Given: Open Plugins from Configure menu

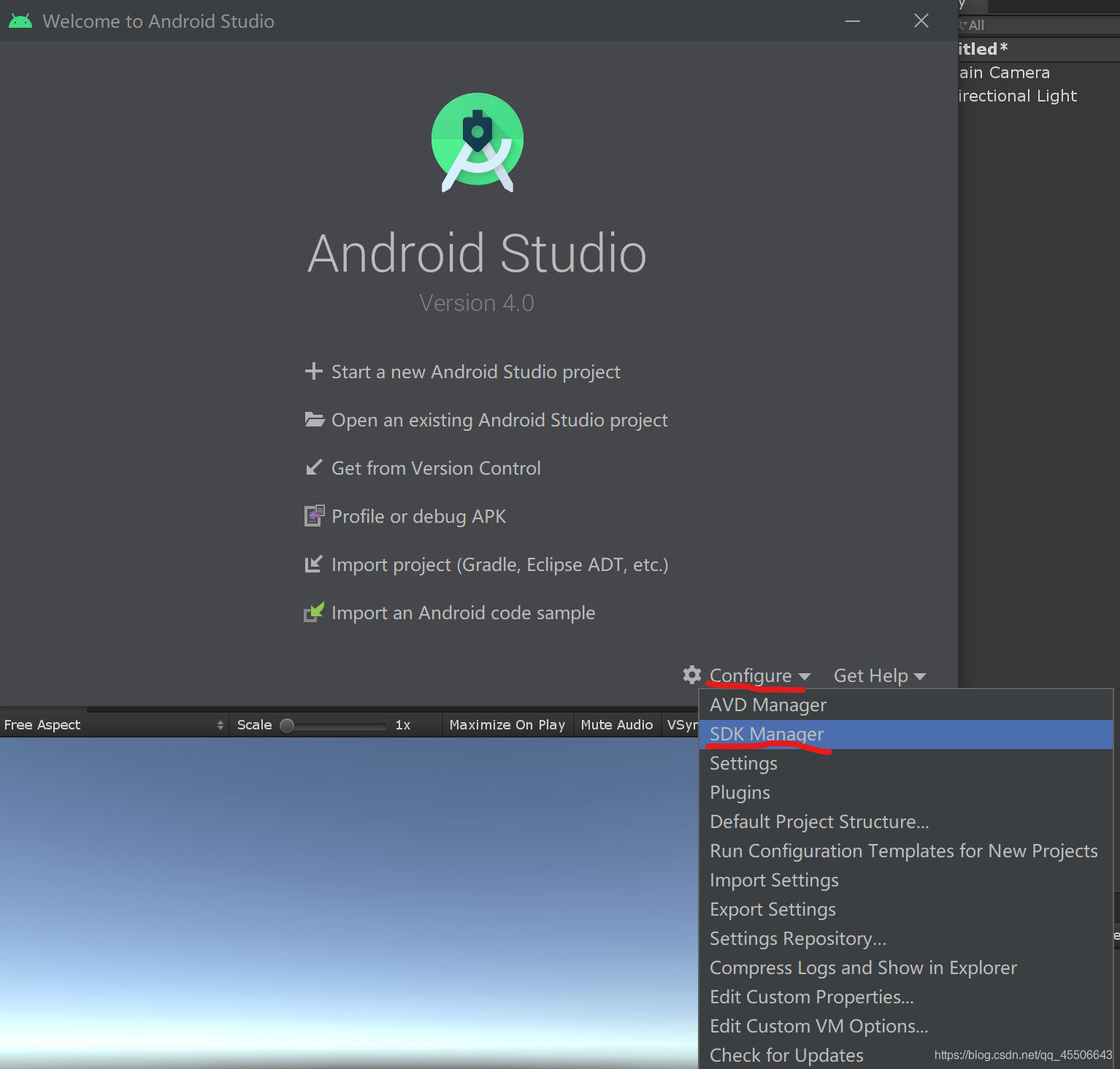Looking at the screenshot, I should (906, 792).
